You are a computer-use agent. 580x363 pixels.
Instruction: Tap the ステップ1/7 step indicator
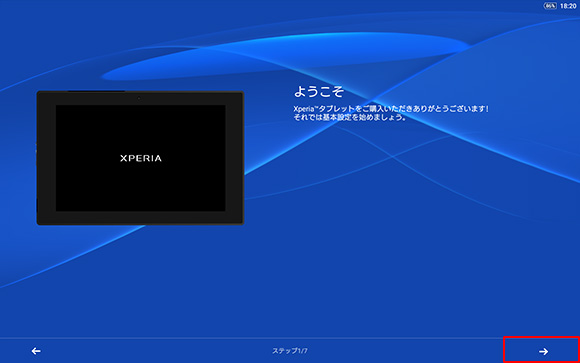coord(290,350)
